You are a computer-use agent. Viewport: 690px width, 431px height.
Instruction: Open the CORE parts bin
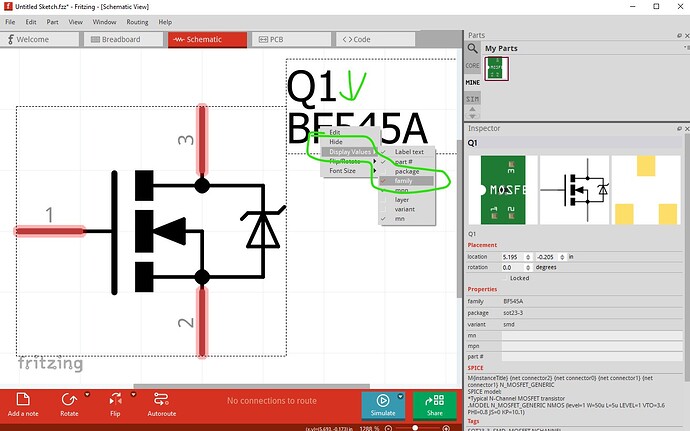(472, 66)
